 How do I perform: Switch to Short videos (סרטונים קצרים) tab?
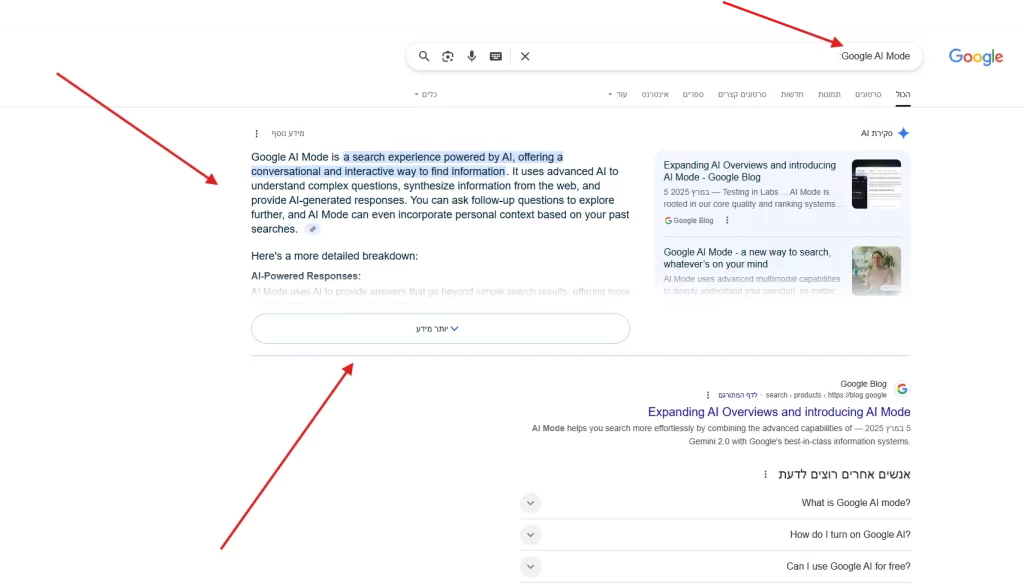point(742,94)
